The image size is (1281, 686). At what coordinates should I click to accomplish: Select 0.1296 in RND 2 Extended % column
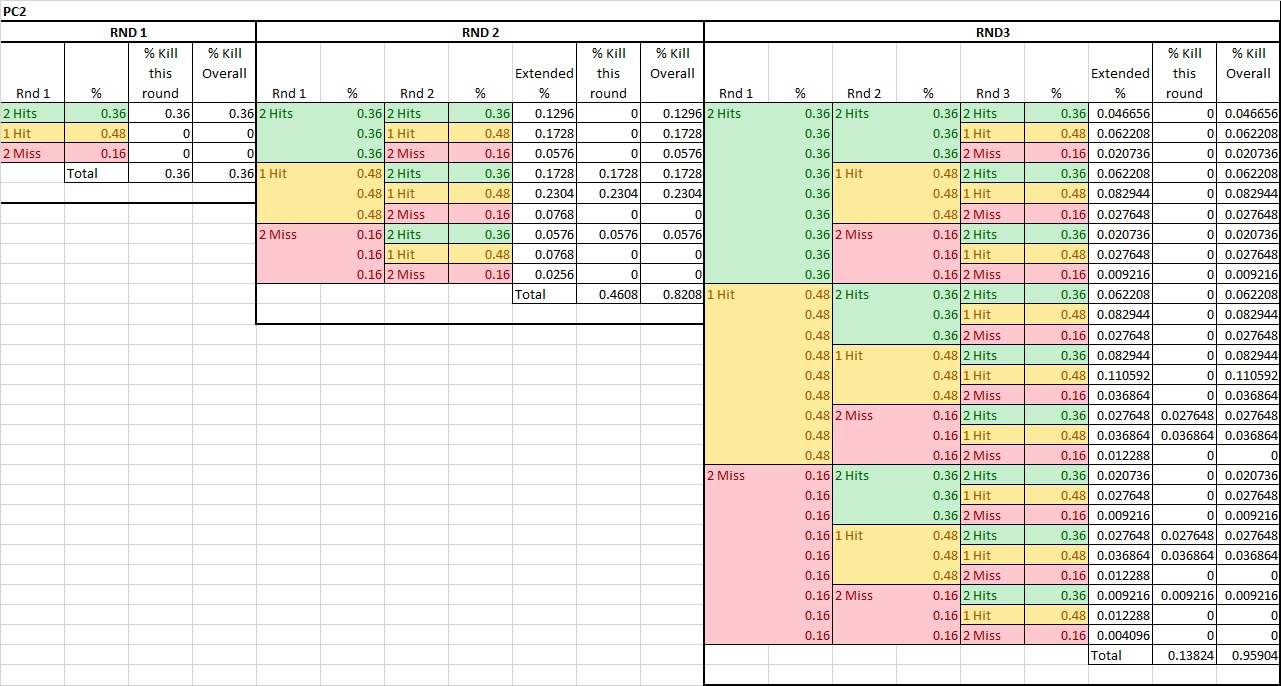[544, 114]
